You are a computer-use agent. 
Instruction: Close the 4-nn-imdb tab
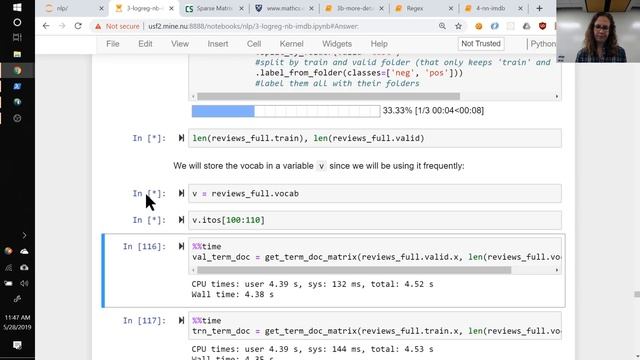[520, 8]
